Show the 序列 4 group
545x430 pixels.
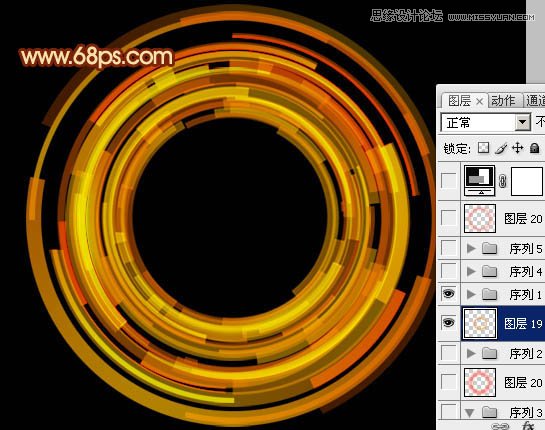[x=449, y=271]
